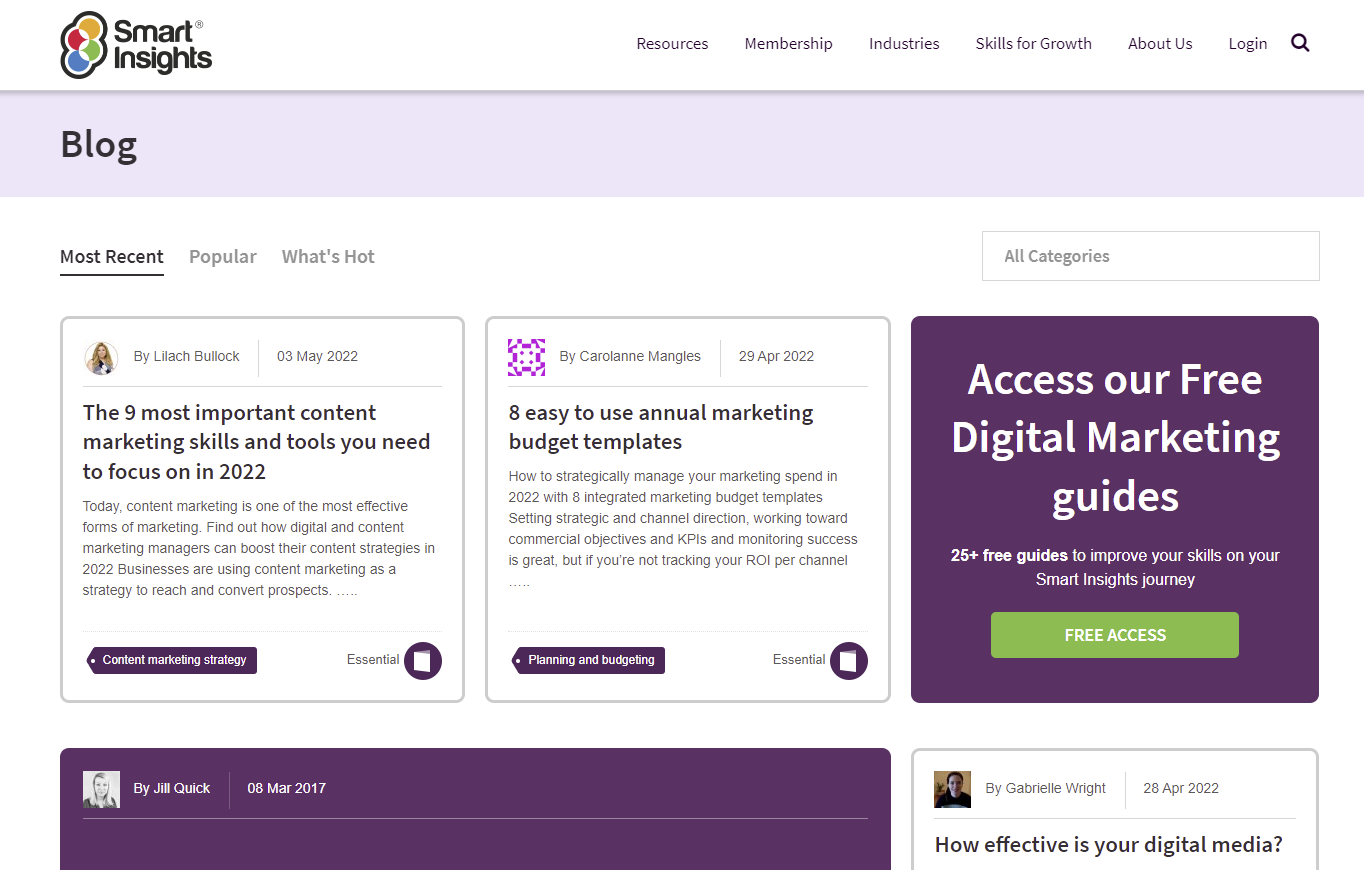Viewport: 1364px width, 870px height.
Task: Click the 03 May 2022 date
Action: pyautogui.click(x=317, y=357)
